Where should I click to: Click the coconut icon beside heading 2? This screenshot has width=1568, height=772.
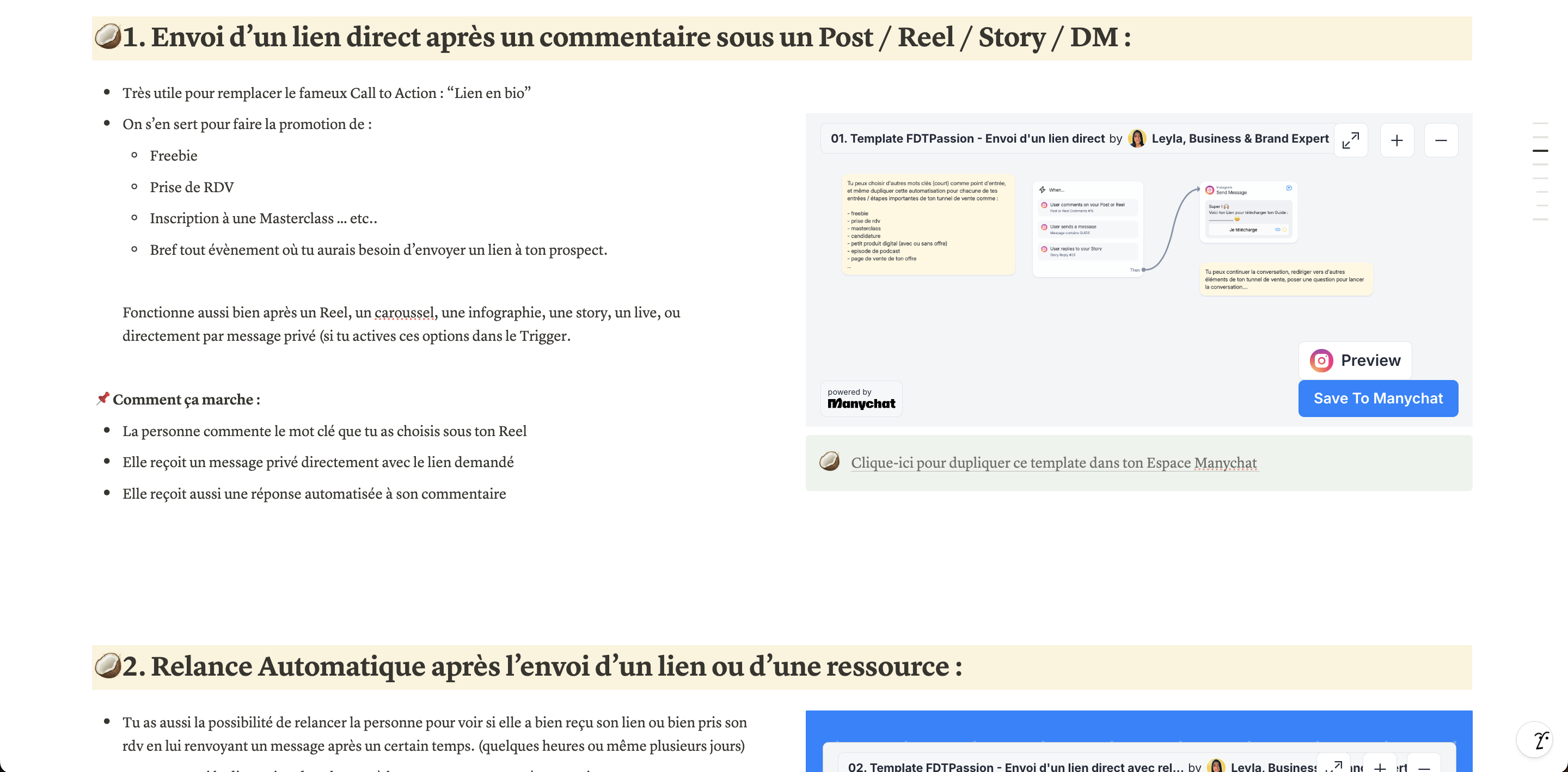[108, 665]
